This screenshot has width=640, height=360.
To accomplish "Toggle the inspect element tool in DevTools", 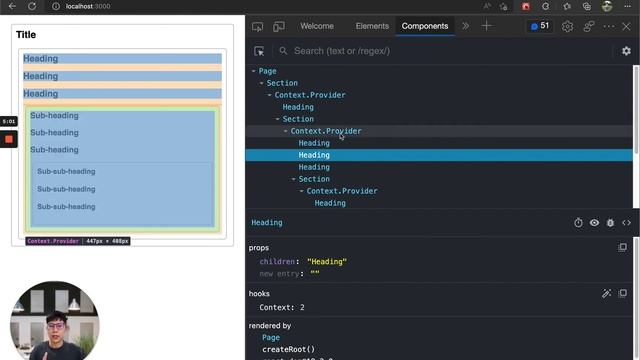I will coord(258,27).
